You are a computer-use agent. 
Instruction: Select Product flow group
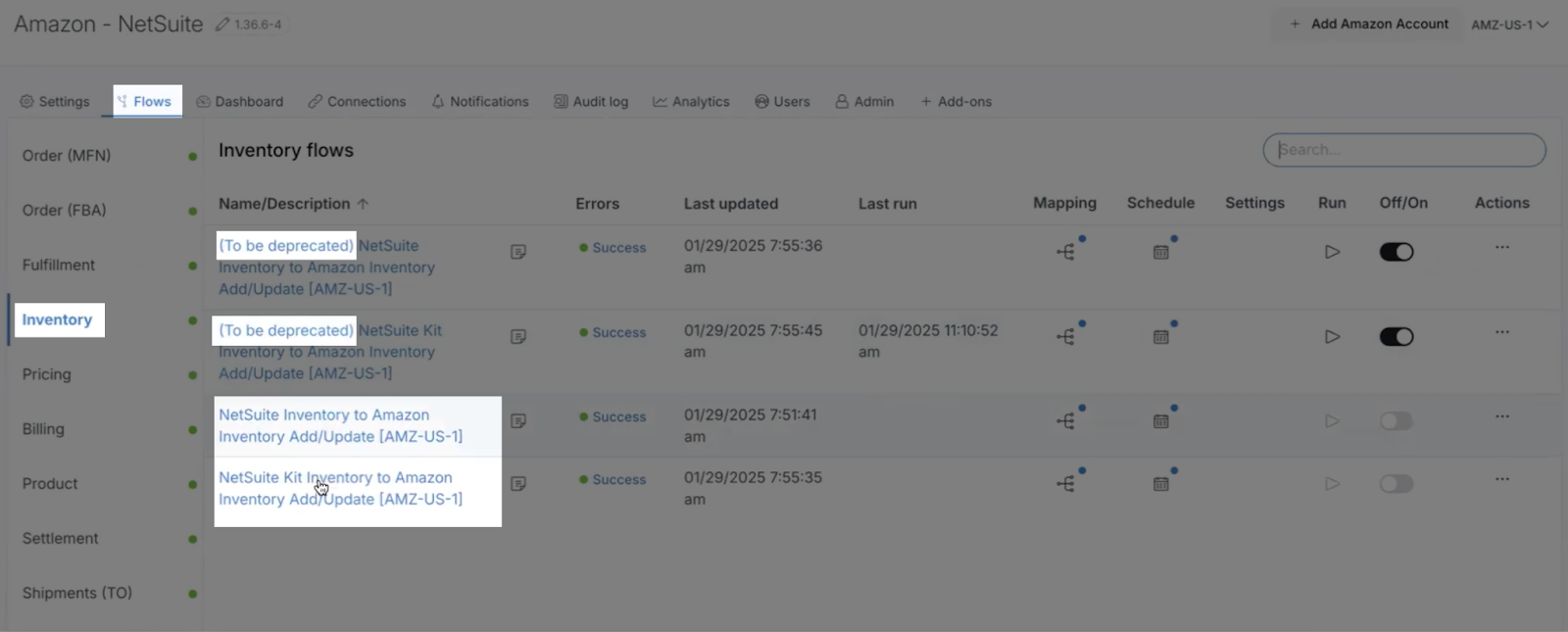[x=50, y=484]
